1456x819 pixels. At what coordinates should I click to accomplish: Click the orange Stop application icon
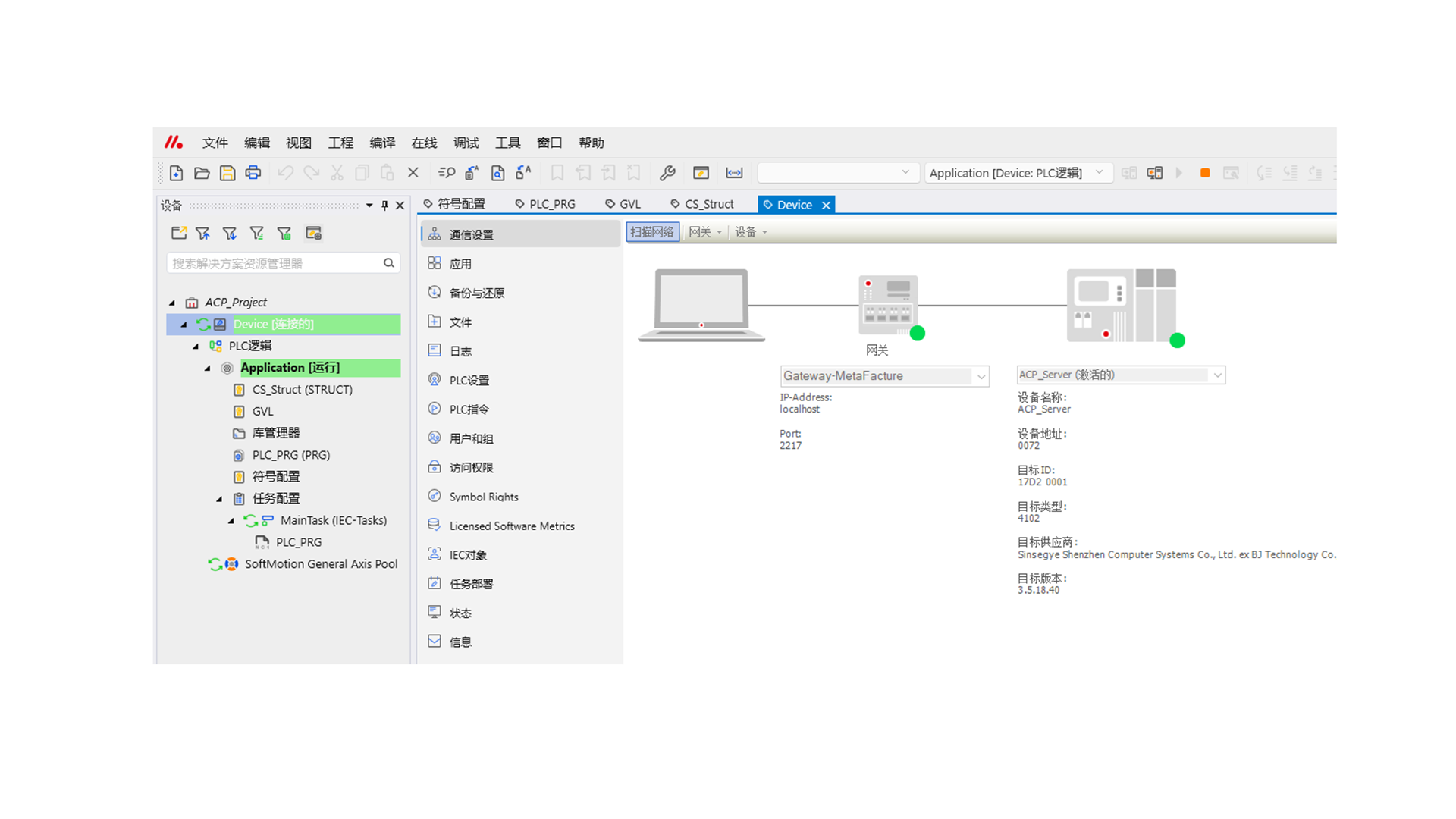(1204, 173)
